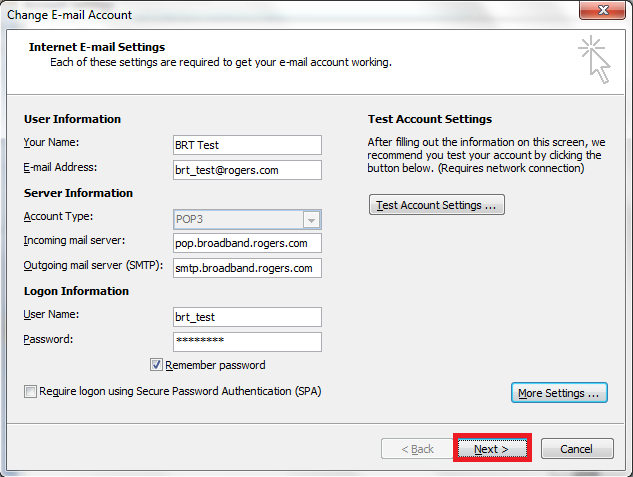Open the Account Type dropdown arrow
Image resolution: width=633 pixels, height=477 pixels.
click(x=312, y=220)
